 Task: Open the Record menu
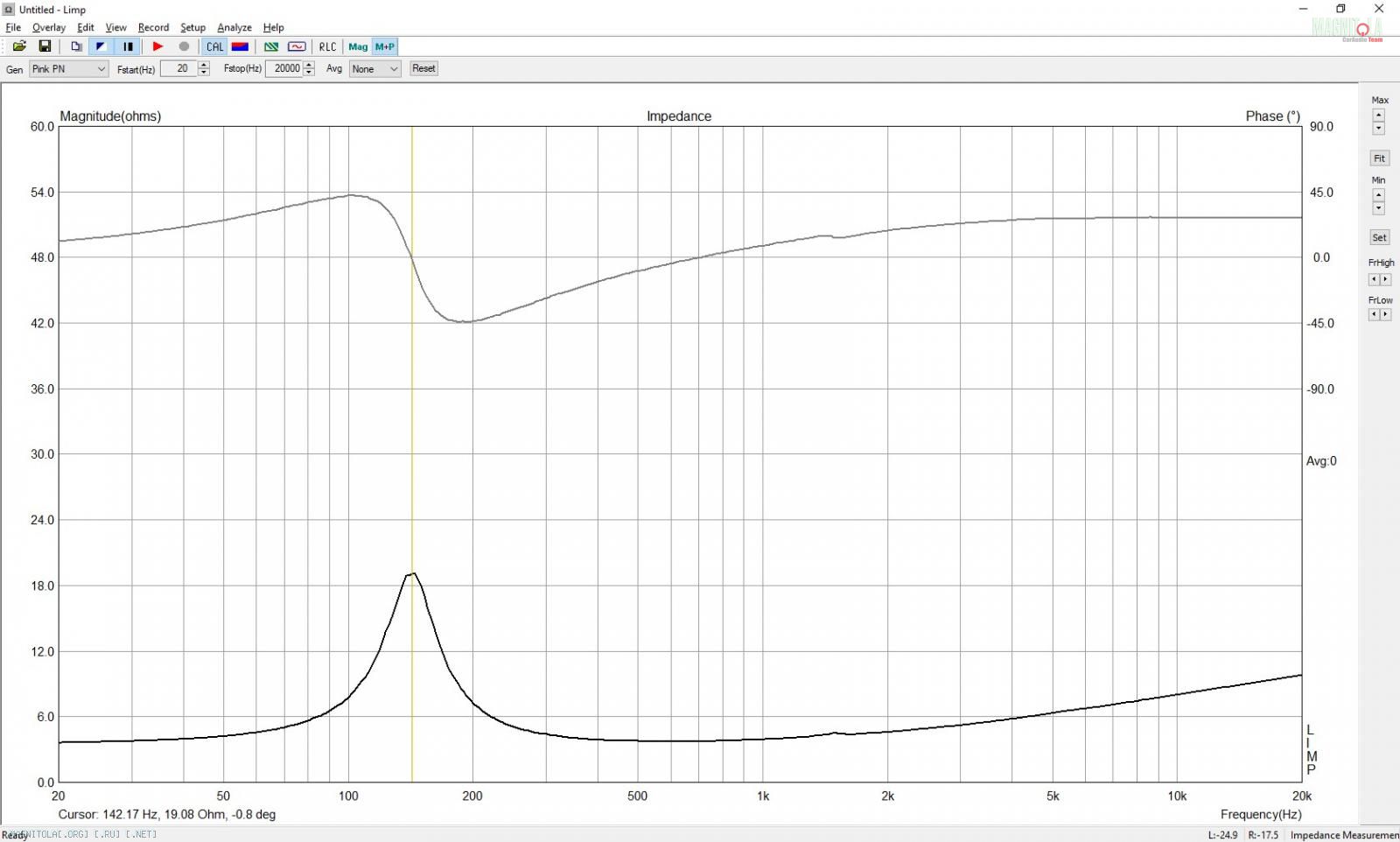pos(153,27)
